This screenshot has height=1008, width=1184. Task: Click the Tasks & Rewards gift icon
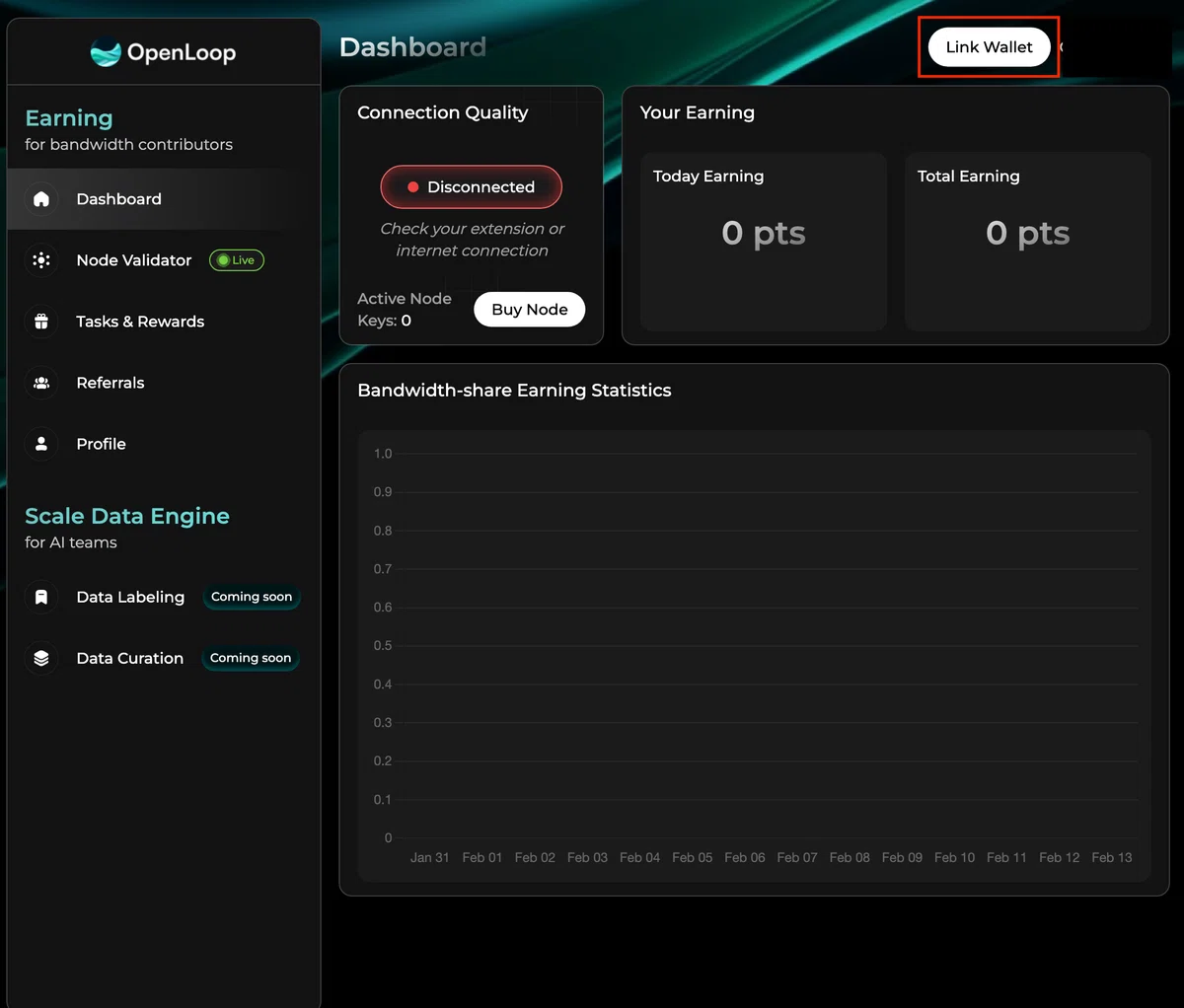coord(41,322)
